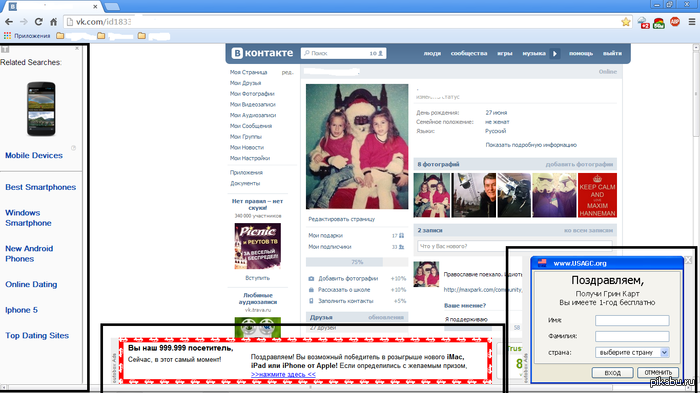Open Мои Сообщения in sidebar

click(x=251, y=126)
